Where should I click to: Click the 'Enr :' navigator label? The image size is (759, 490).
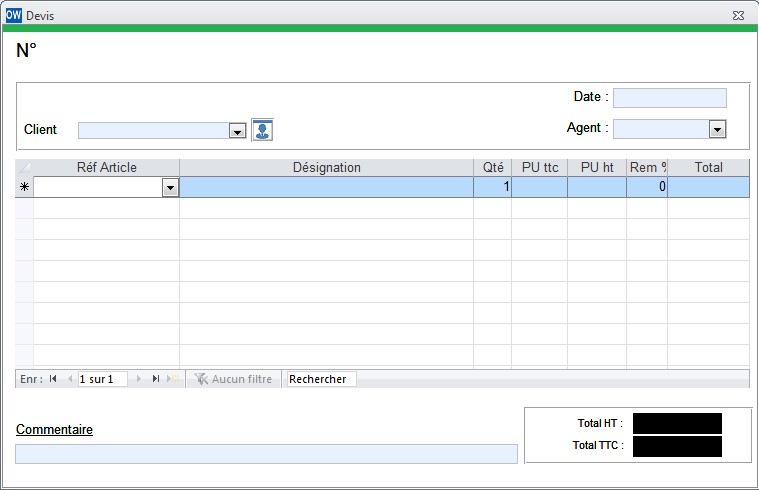pos(31,379)
